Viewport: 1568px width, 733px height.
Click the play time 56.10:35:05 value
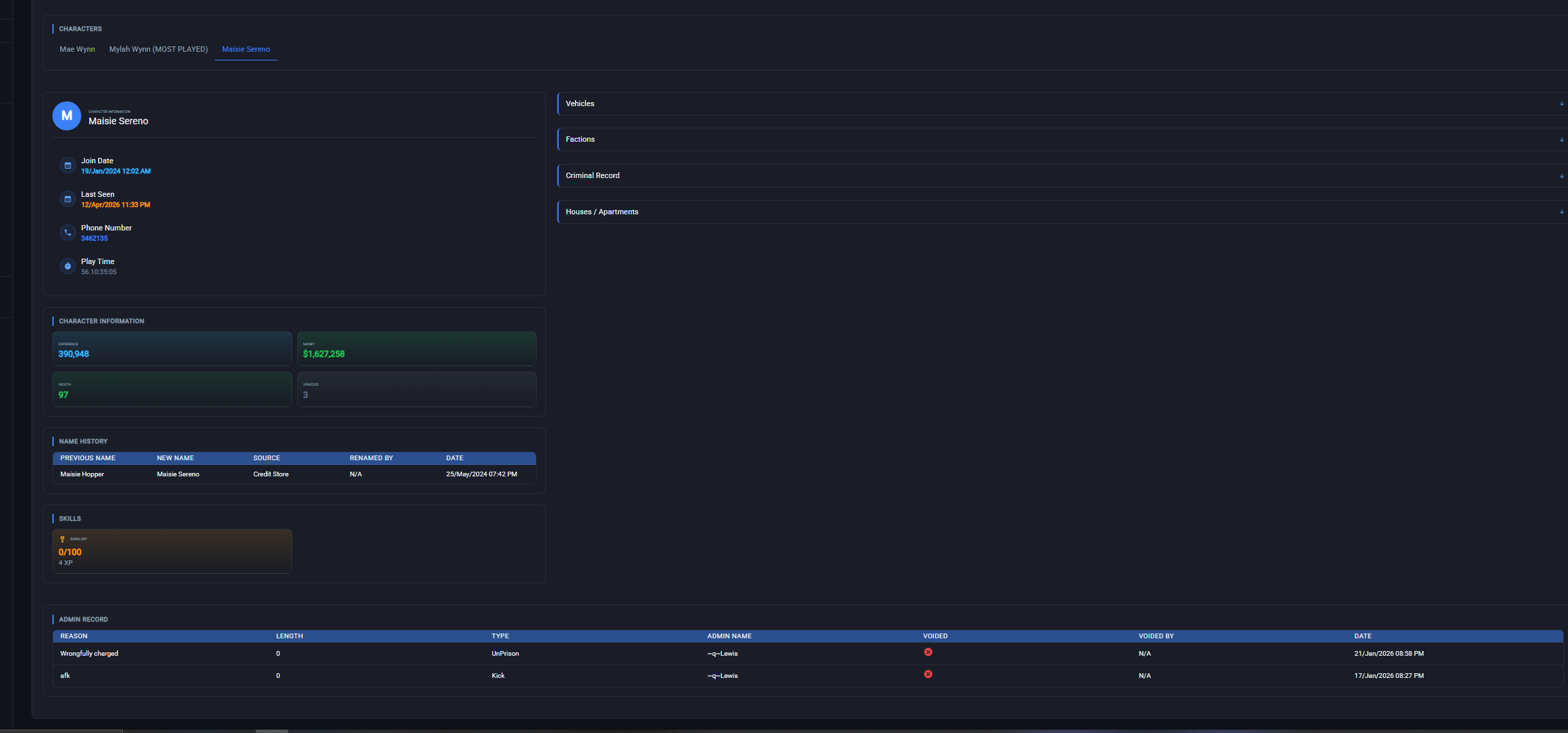[x=99, y=272]
